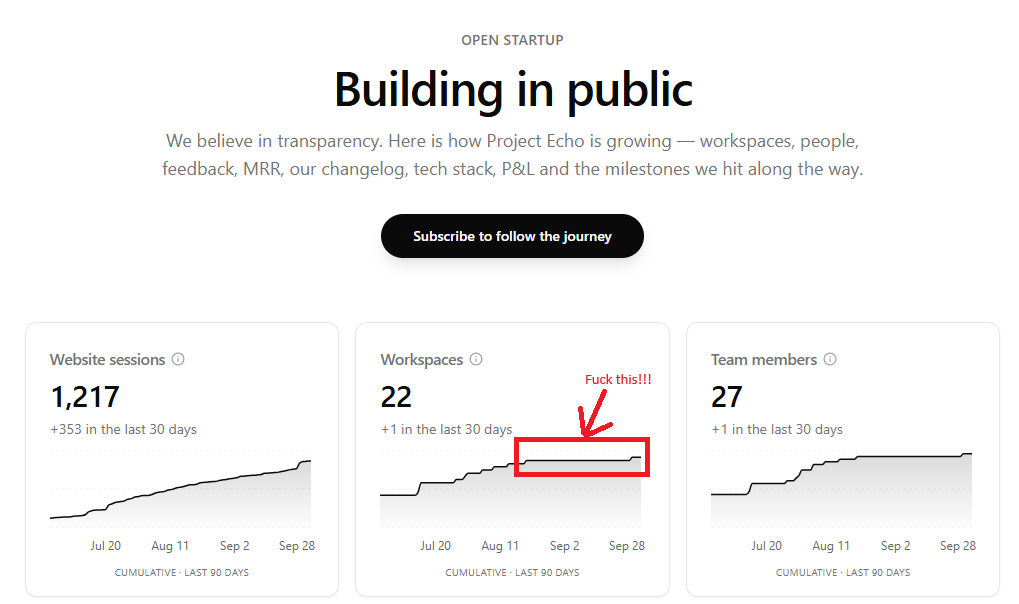Select the Team members card title

[x=764, y=360]
